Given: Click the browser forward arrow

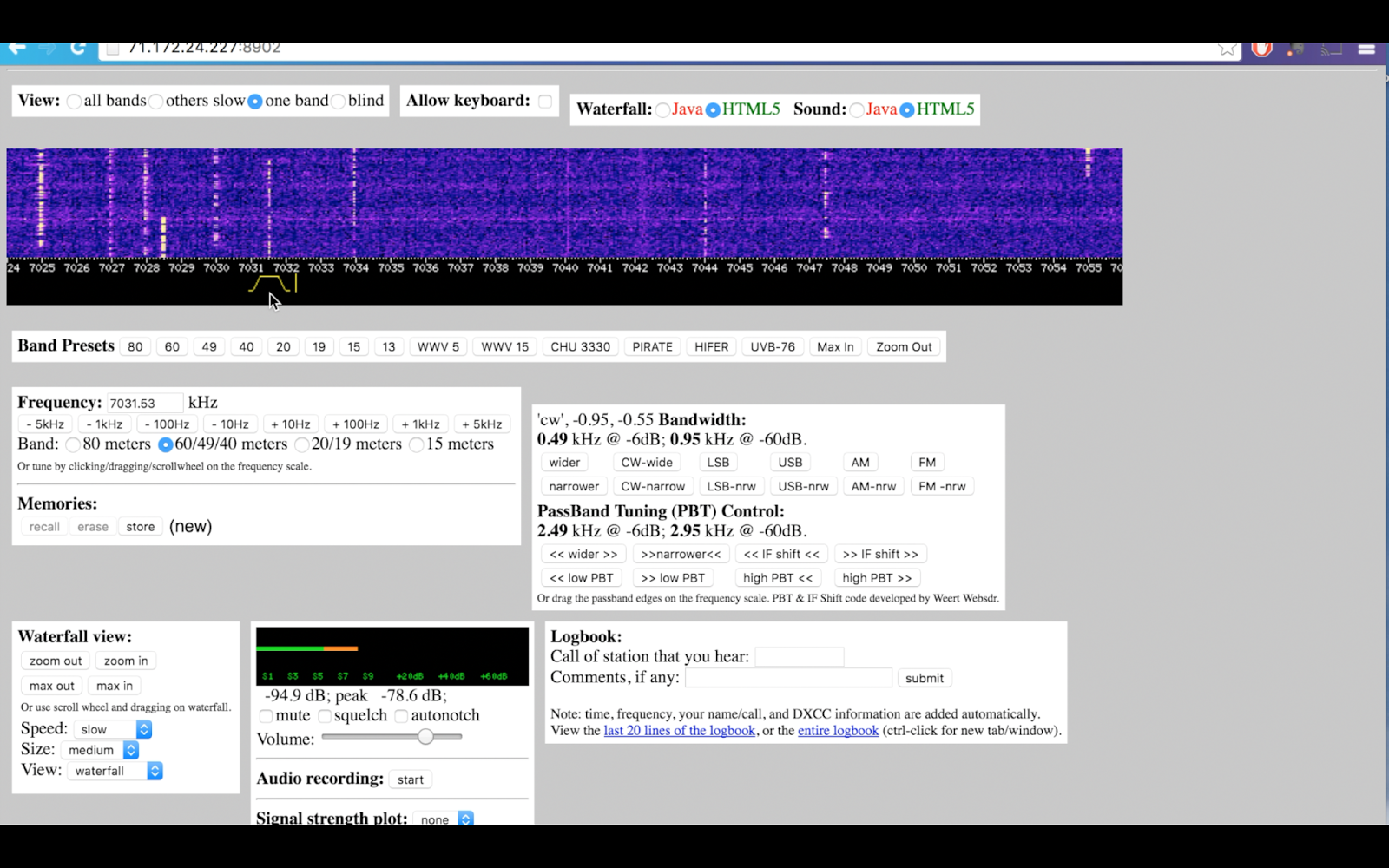Looking at the screenshot, I should 47,49.
